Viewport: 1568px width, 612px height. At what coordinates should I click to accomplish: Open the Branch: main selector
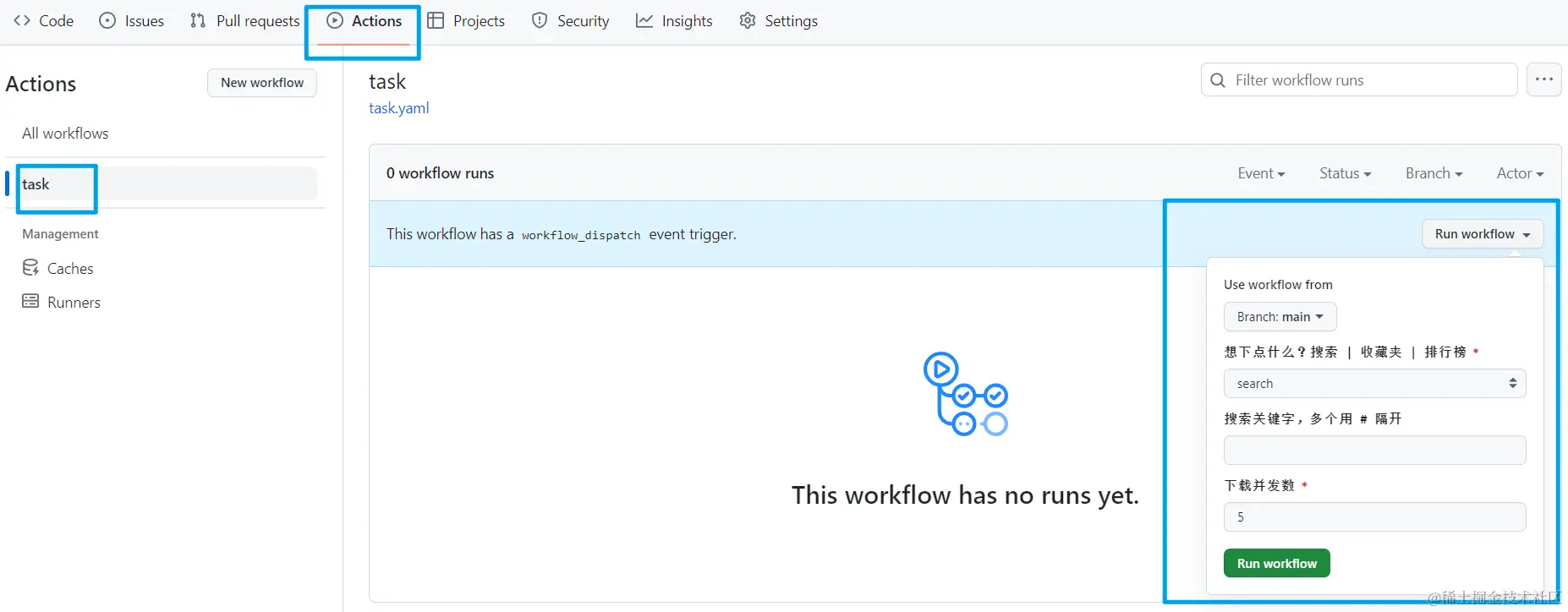pyautogui.click(x=1280, y=317)
